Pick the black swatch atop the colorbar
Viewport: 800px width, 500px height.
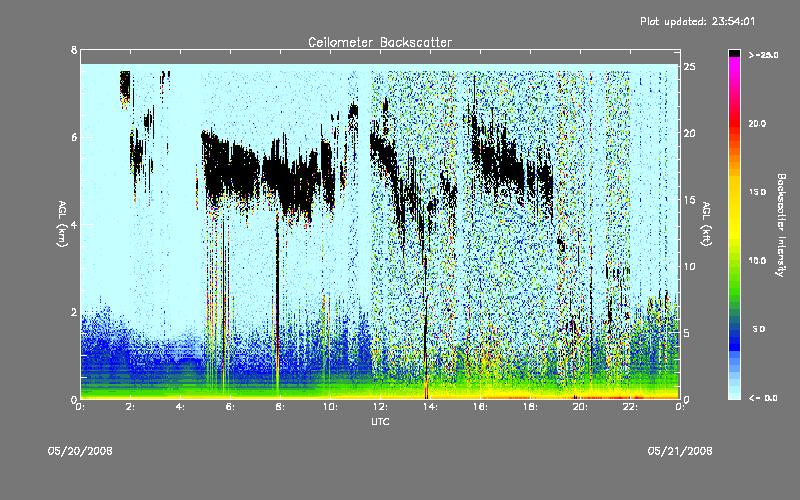point(734,53)
